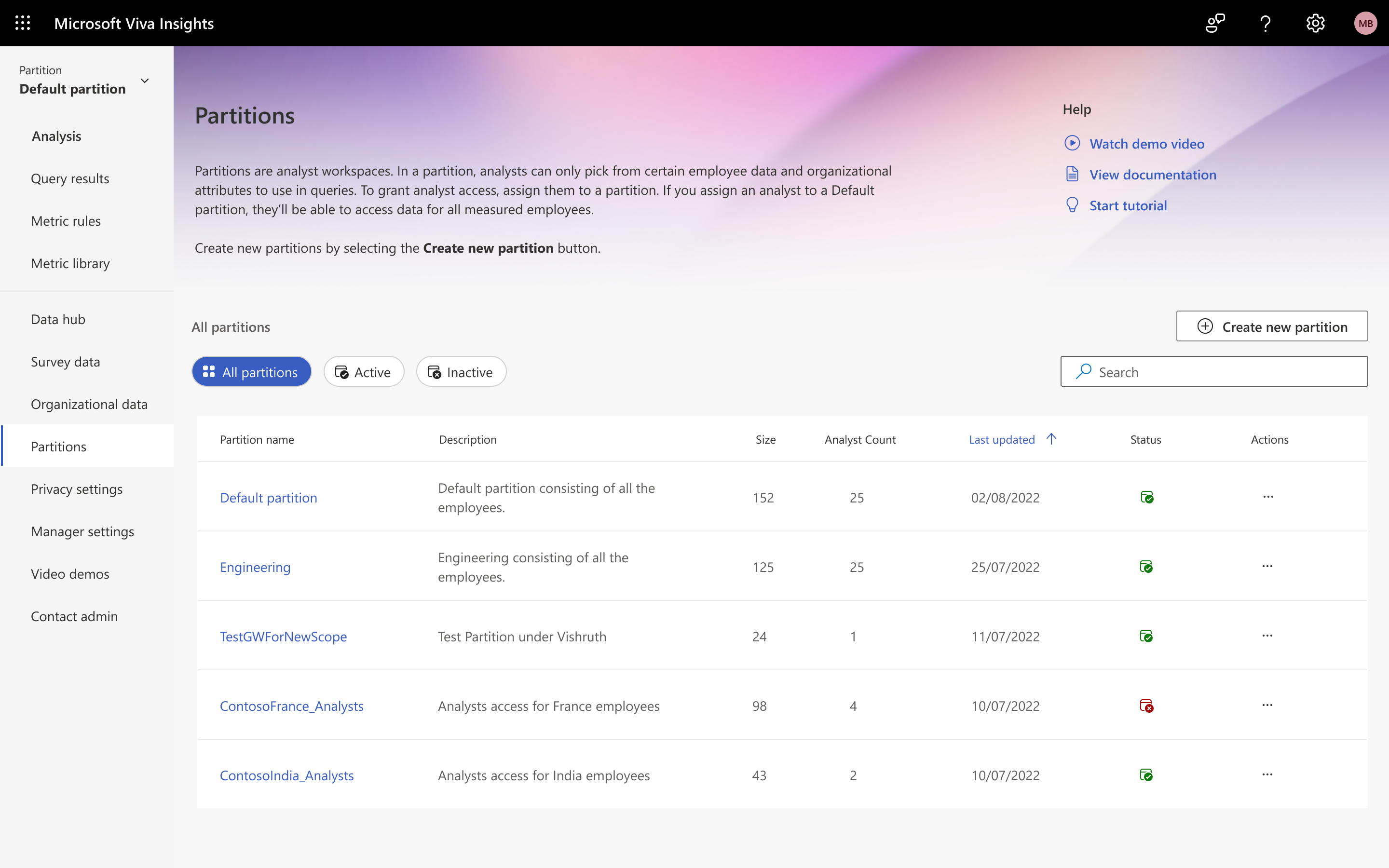The width and height of the screenshot is (1389, 868).
Task: Filter by Active partitions
Action: click(x=363, y=372)
